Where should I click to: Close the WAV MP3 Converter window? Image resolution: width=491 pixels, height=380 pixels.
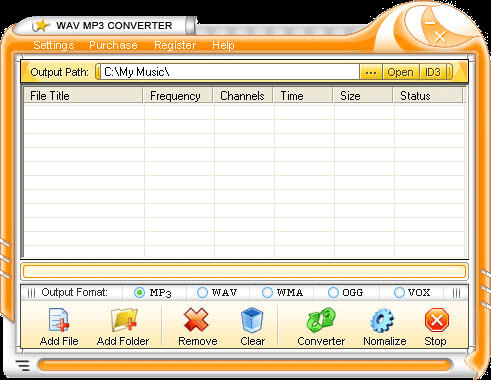click(x=440, y=37)
